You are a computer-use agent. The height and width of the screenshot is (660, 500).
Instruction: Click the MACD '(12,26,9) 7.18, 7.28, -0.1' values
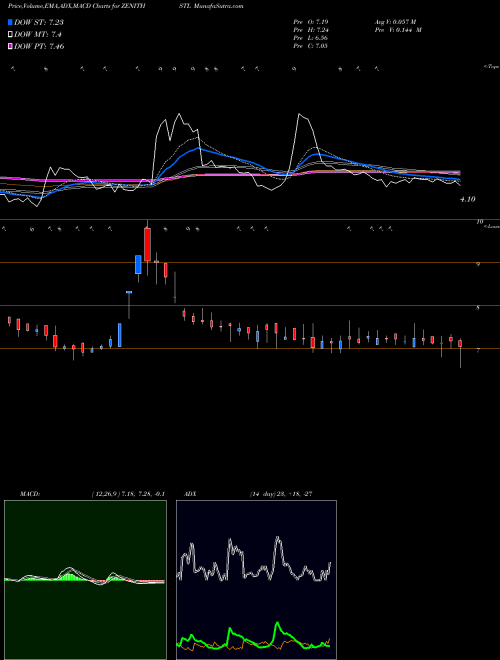[x=128, y=494]
